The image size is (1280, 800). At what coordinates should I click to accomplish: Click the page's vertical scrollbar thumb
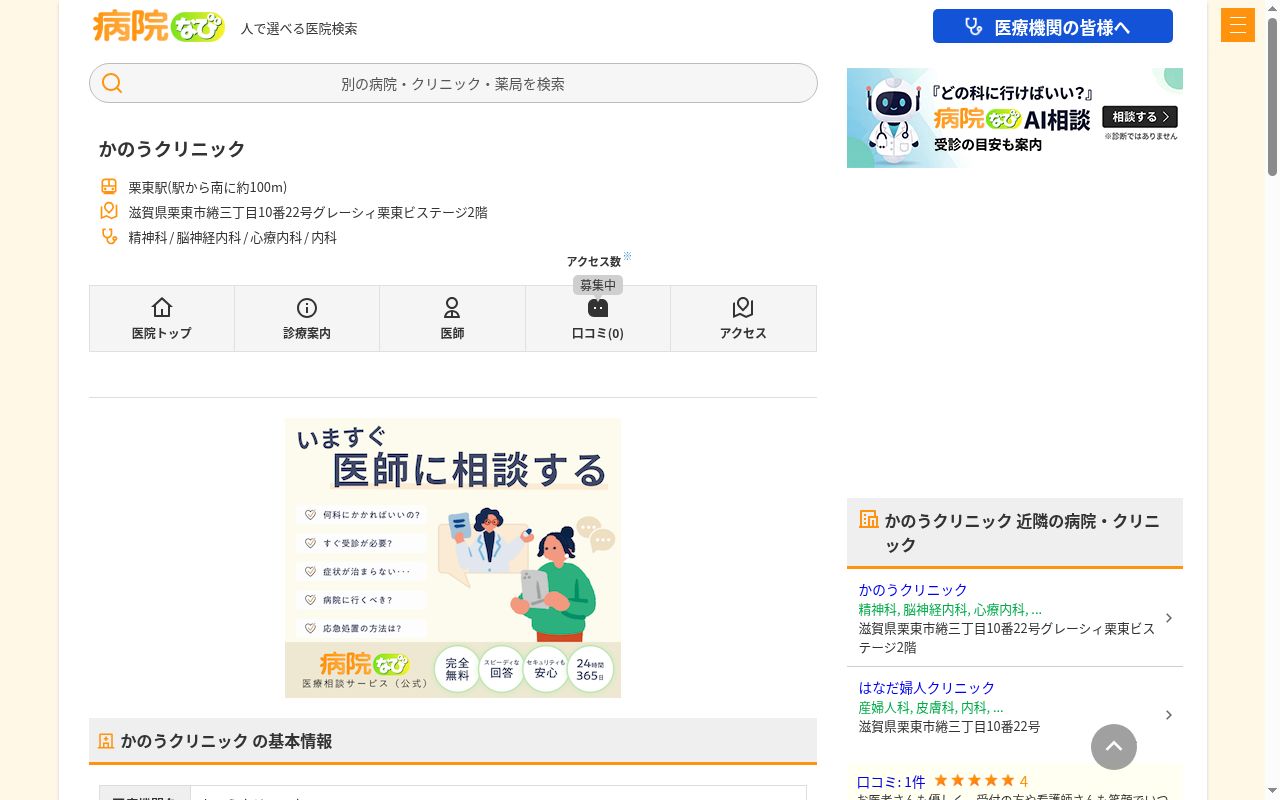click(1273, 95)
